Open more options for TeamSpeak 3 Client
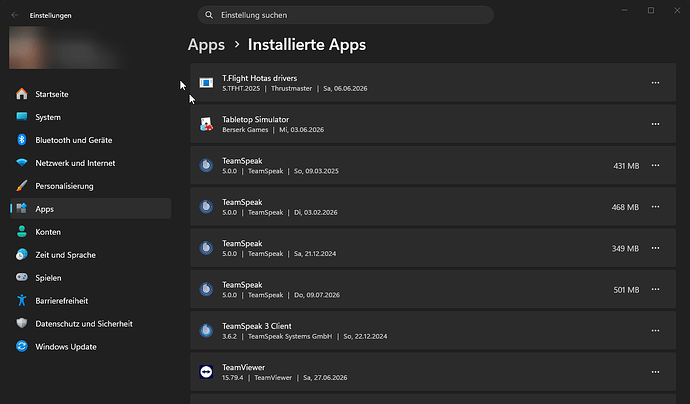 click(655, 331)
